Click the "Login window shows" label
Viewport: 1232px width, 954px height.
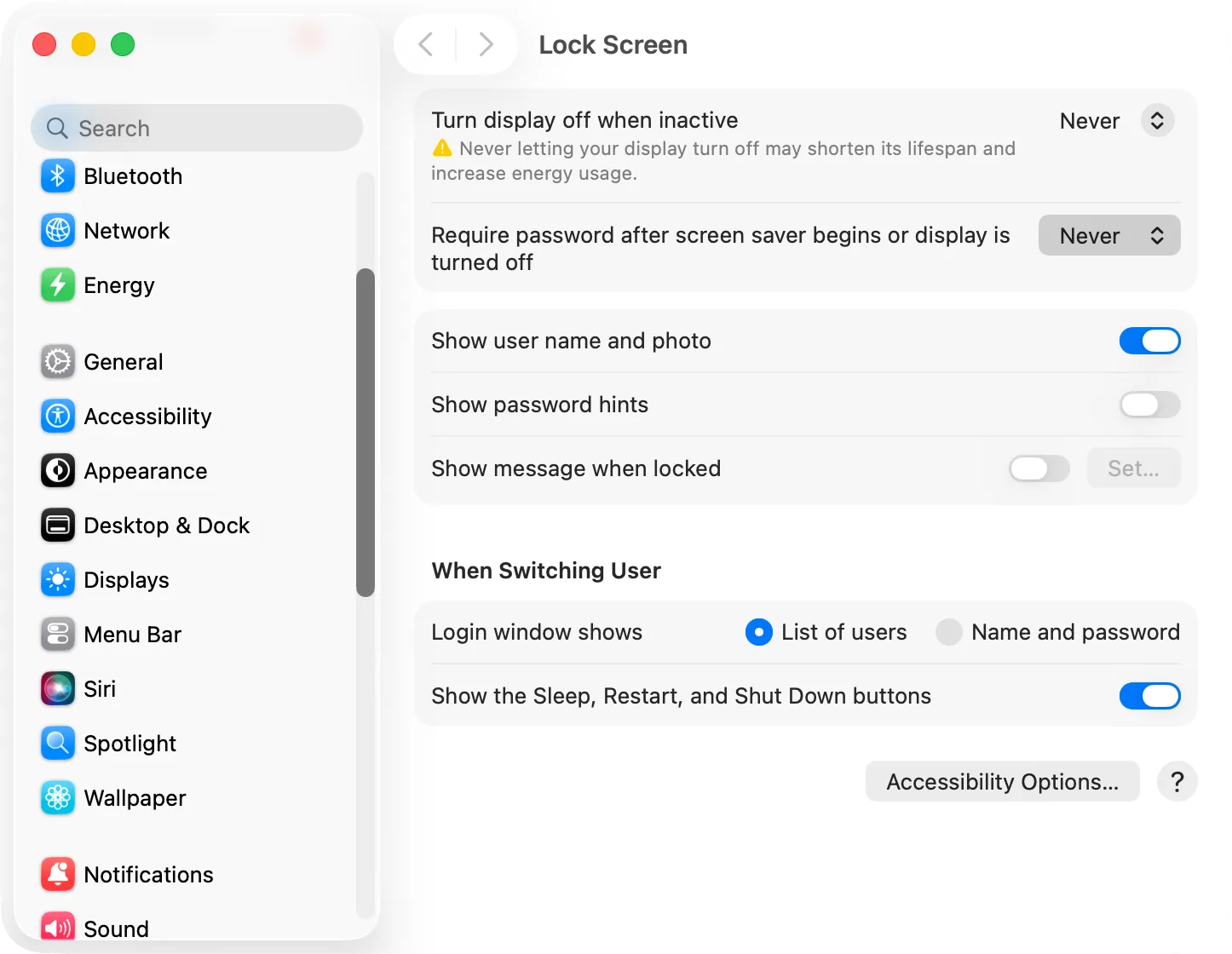pyautogui.click(x=537, y=632)
